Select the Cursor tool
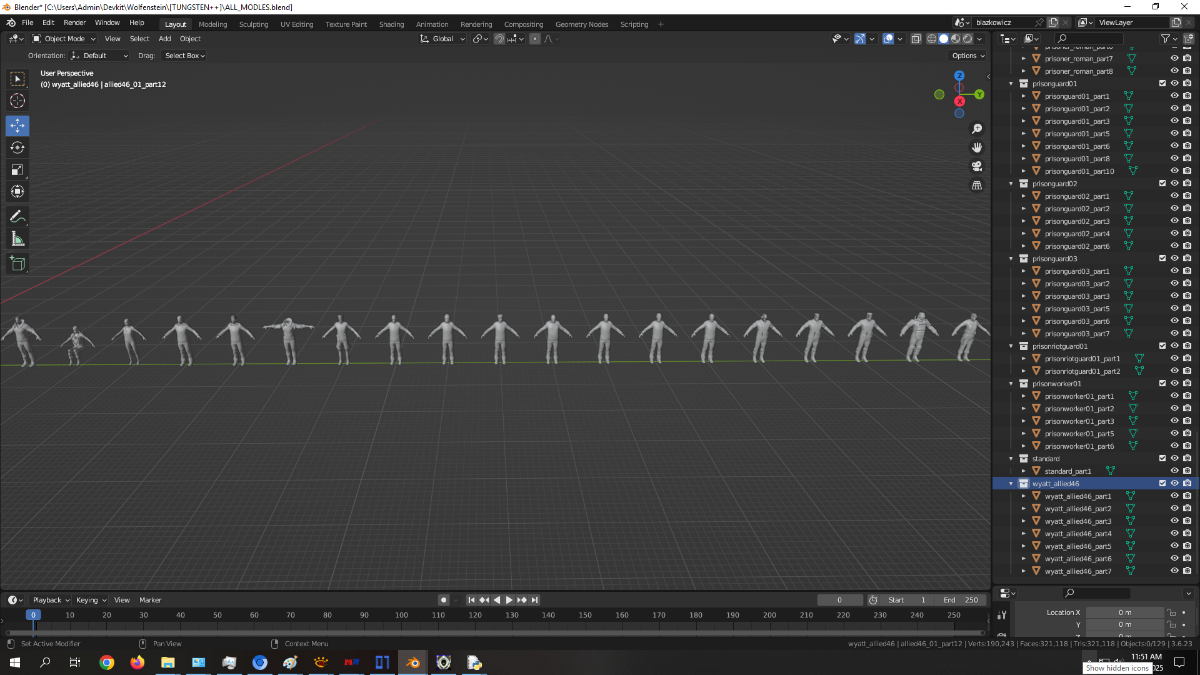1200x675 pixels. (18, 100)
